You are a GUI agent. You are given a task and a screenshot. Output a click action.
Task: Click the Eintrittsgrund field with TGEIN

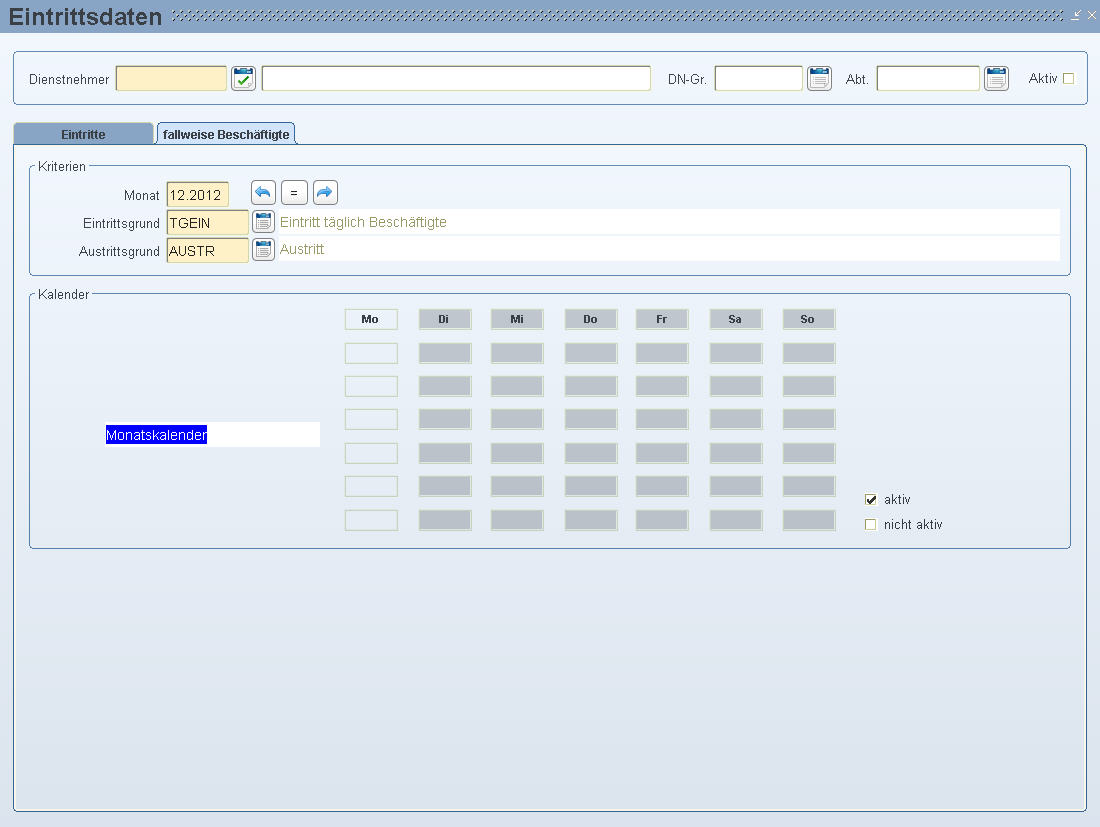pyautogui.click(x=208, y=223)
